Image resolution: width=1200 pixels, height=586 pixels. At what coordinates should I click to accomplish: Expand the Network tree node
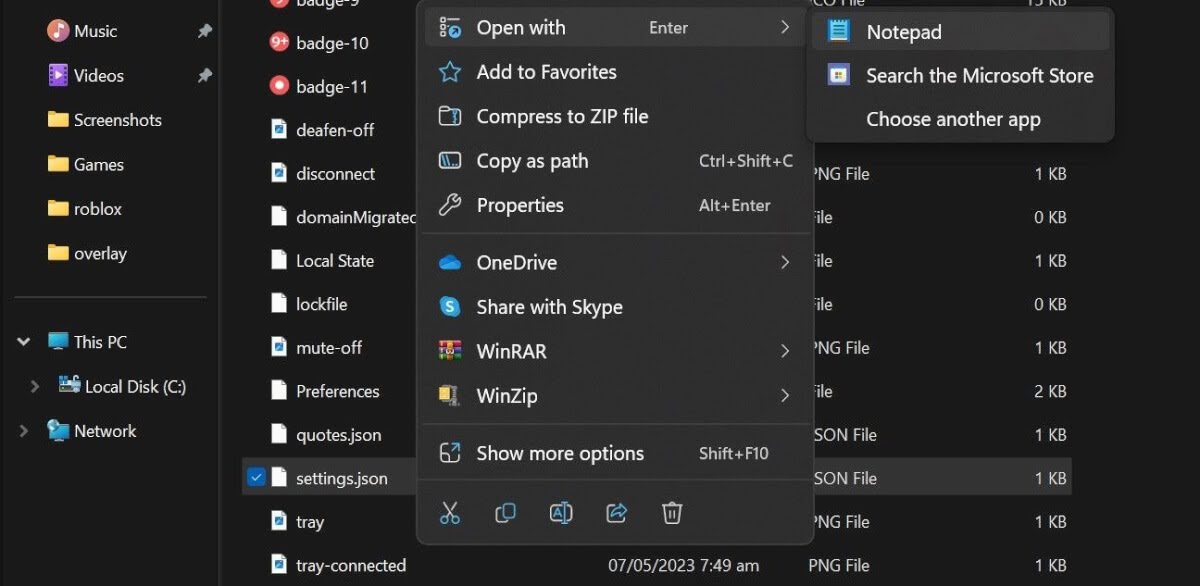pyautogui.click(x=24, y=431)
